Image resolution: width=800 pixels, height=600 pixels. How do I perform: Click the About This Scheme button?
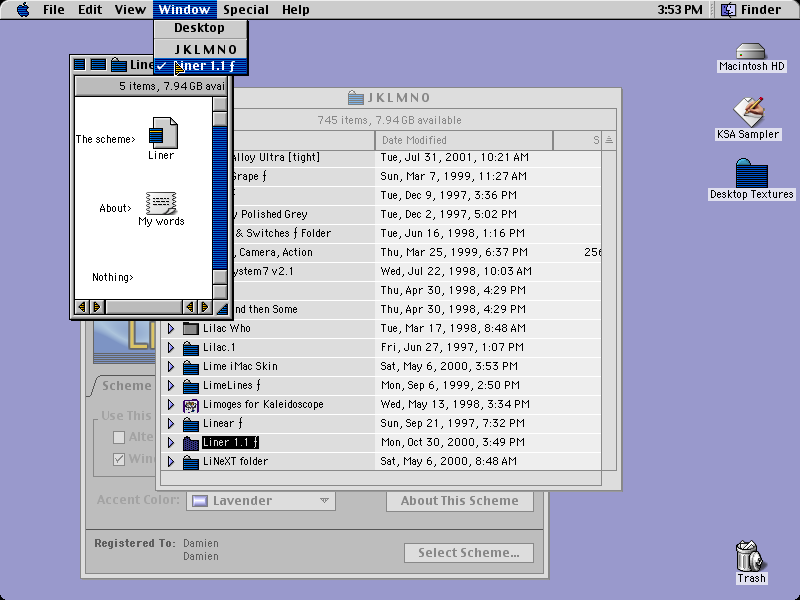tap(460, 501)
